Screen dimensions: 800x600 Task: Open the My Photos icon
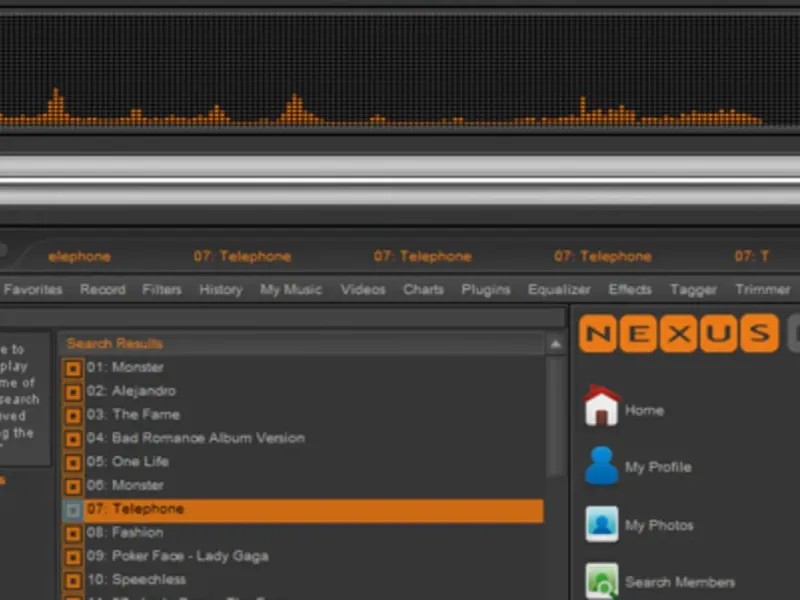point(602,524)
